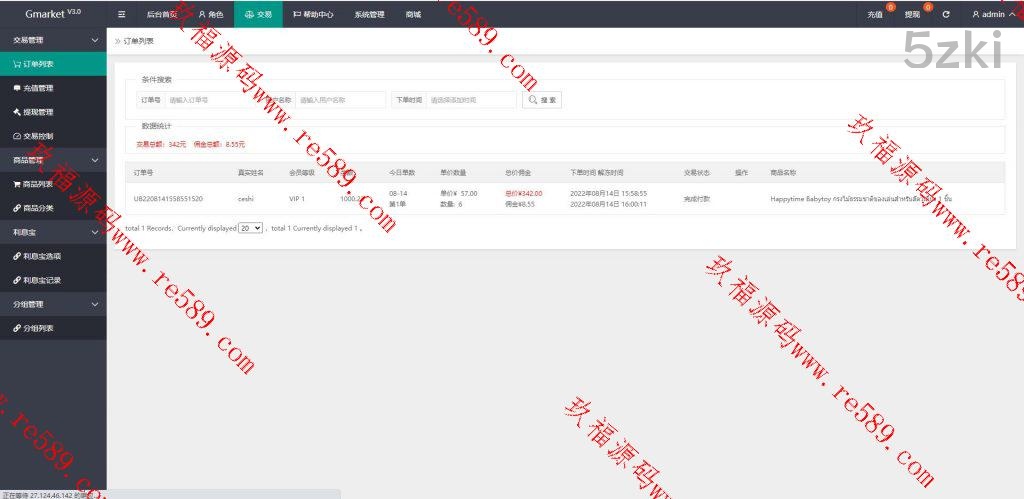This screenshot has height=499, width=1024.
Task: Click the refresh icon in top bar
Action: pos(945,14)
